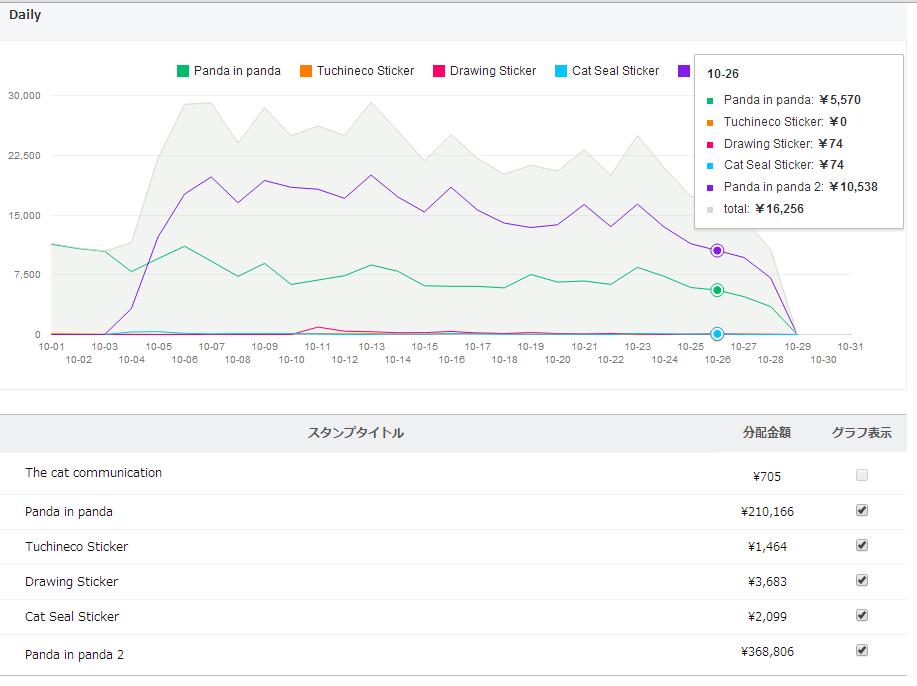Click the 分配金額 column header

(767, 433)
